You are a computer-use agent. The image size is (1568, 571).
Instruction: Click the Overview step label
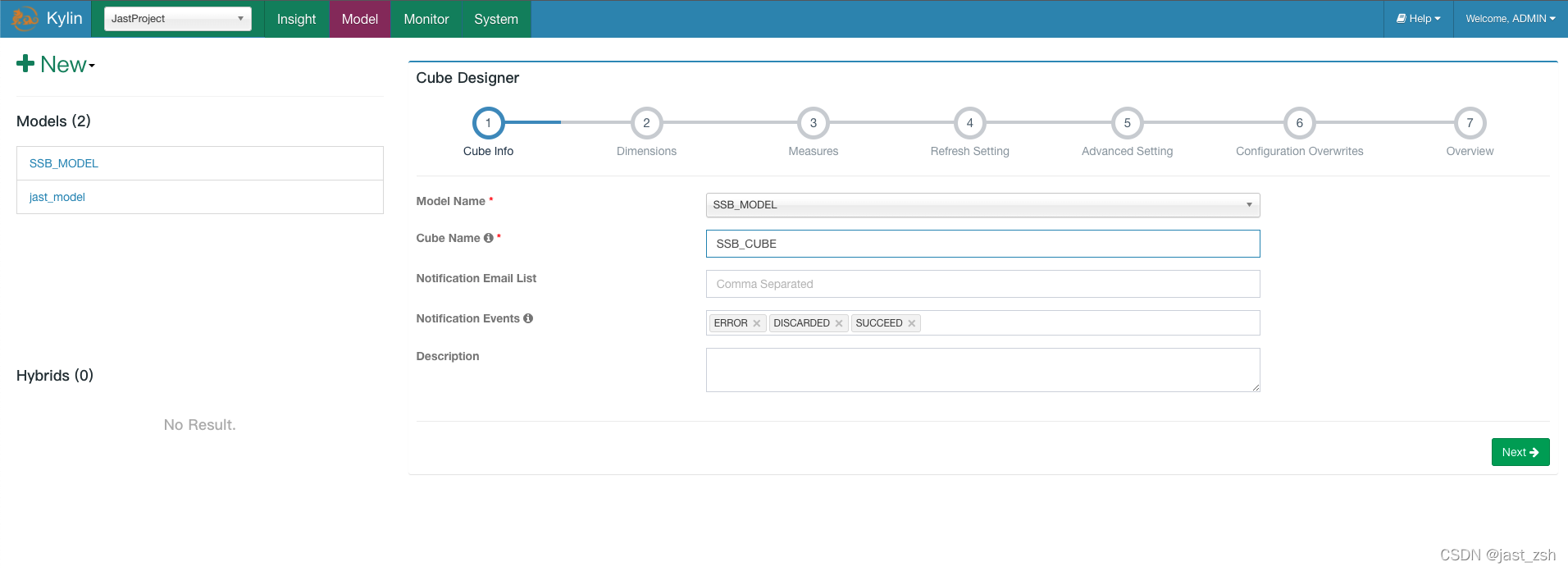[1470, 151]
